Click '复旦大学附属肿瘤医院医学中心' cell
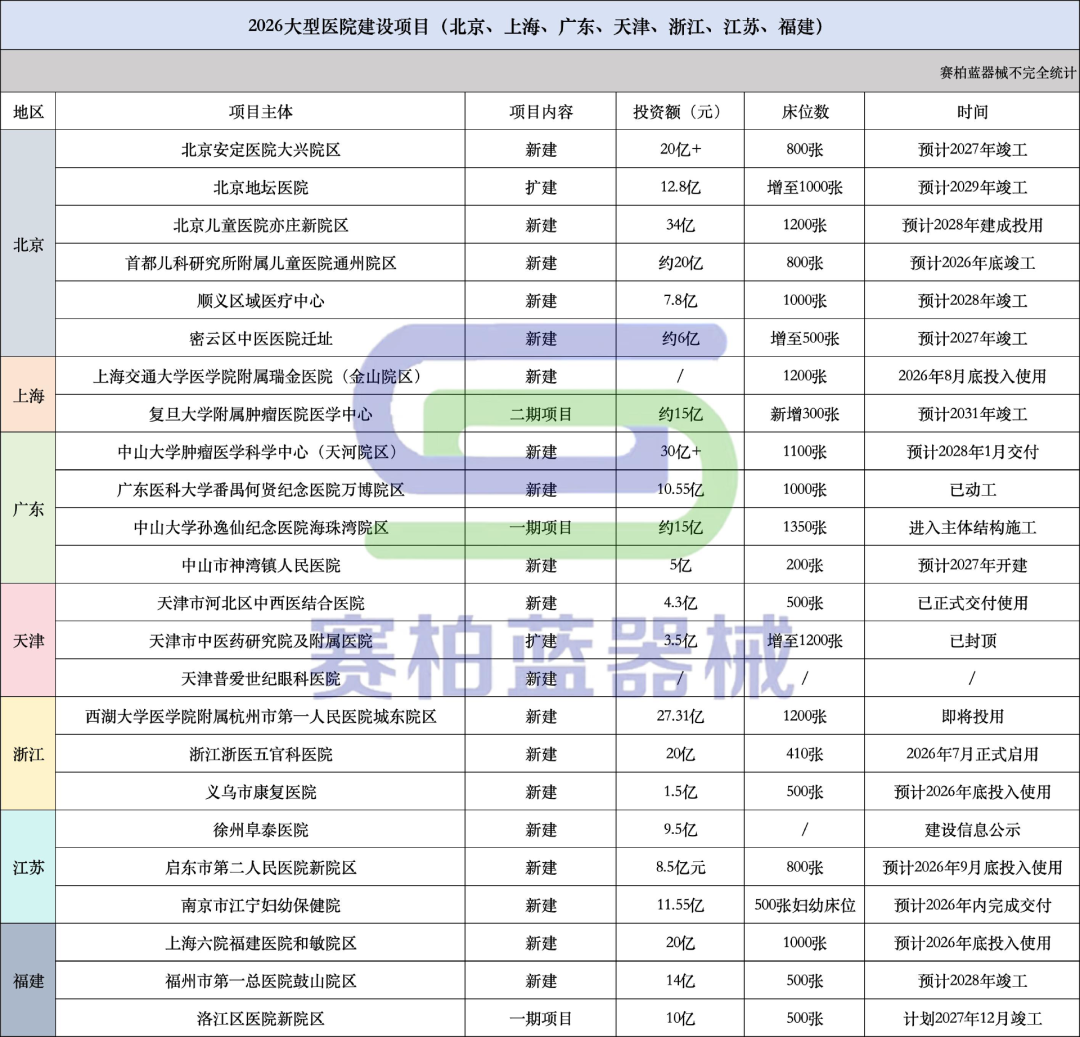The width and height of the screenshot is (1080, 1037). coord(260,414)
